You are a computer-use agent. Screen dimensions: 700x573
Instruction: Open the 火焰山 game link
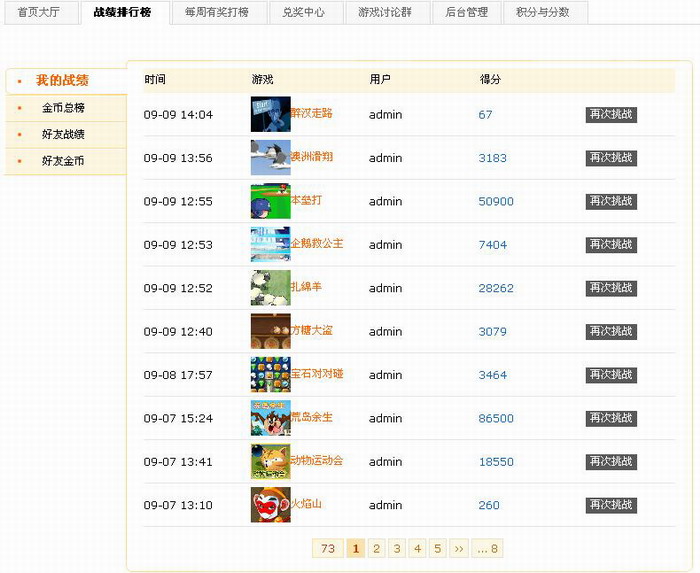[x=306, y=504]
